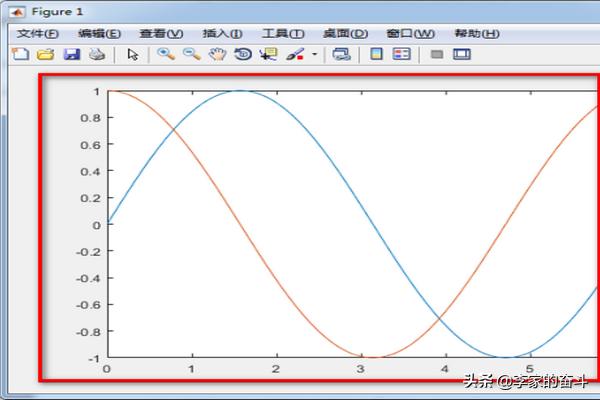Print the figure using the printer icon
This screenshot has height=400, width=600.
[96, 54]
